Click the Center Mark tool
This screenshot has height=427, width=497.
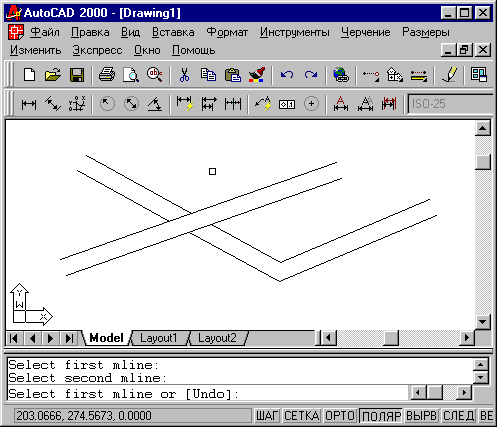[x=311, y=104]
